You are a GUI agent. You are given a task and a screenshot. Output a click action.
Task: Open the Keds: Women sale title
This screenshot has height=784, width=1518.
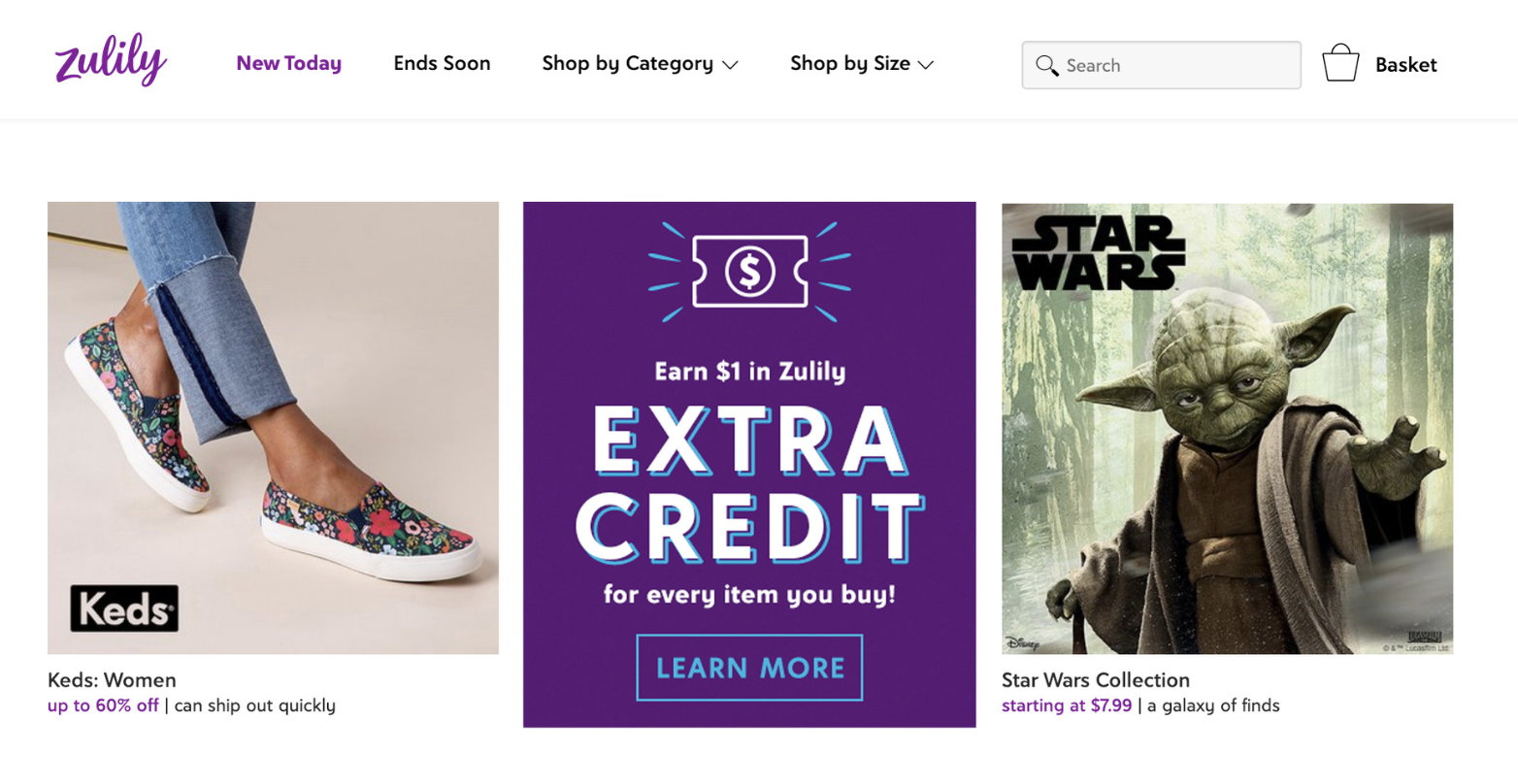pyautogui.click(x=112, y=679)
